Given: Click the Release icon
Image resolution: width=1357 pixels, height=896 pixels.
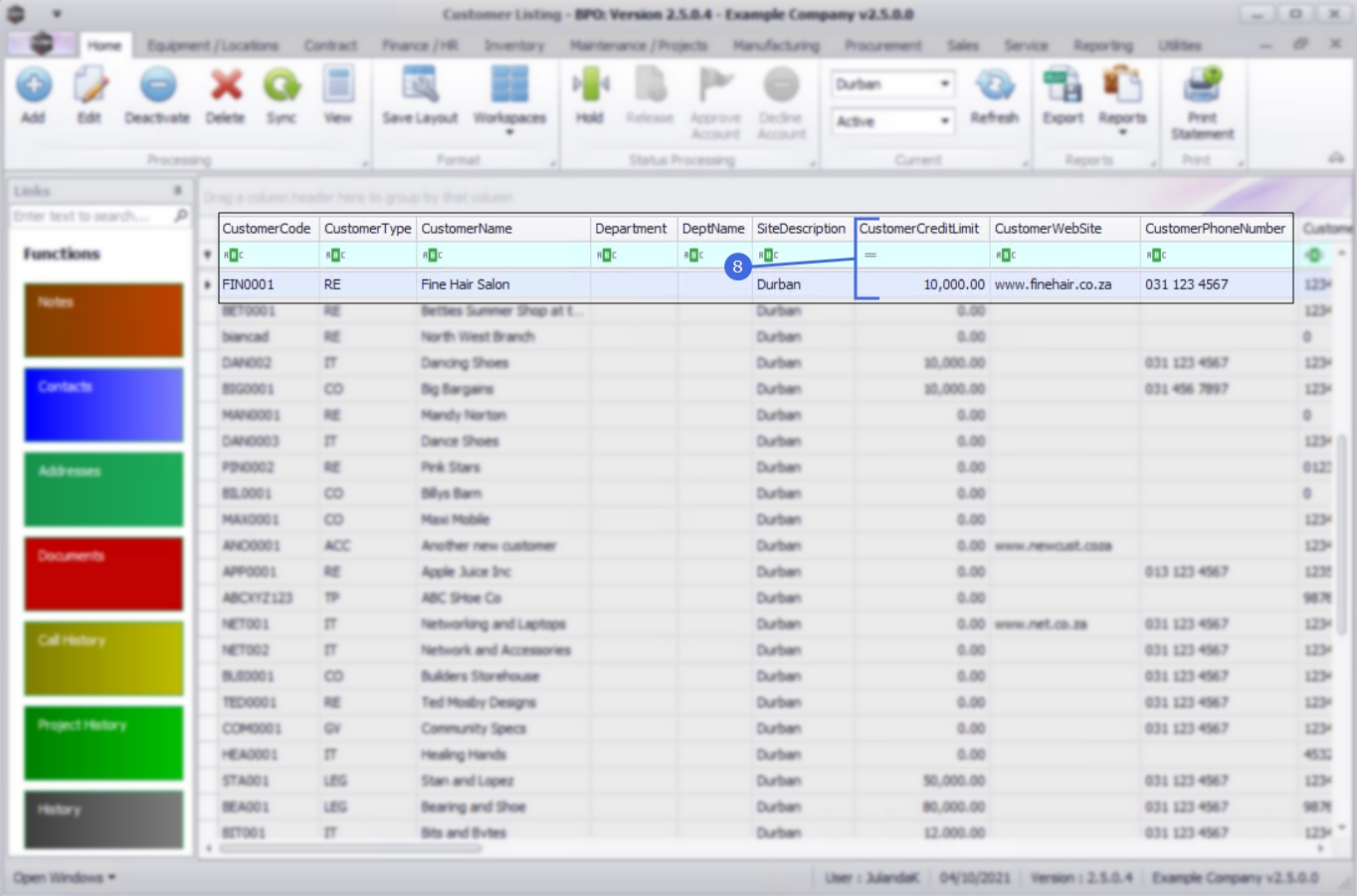Looking at the screenshot, I should coord(650,86).
